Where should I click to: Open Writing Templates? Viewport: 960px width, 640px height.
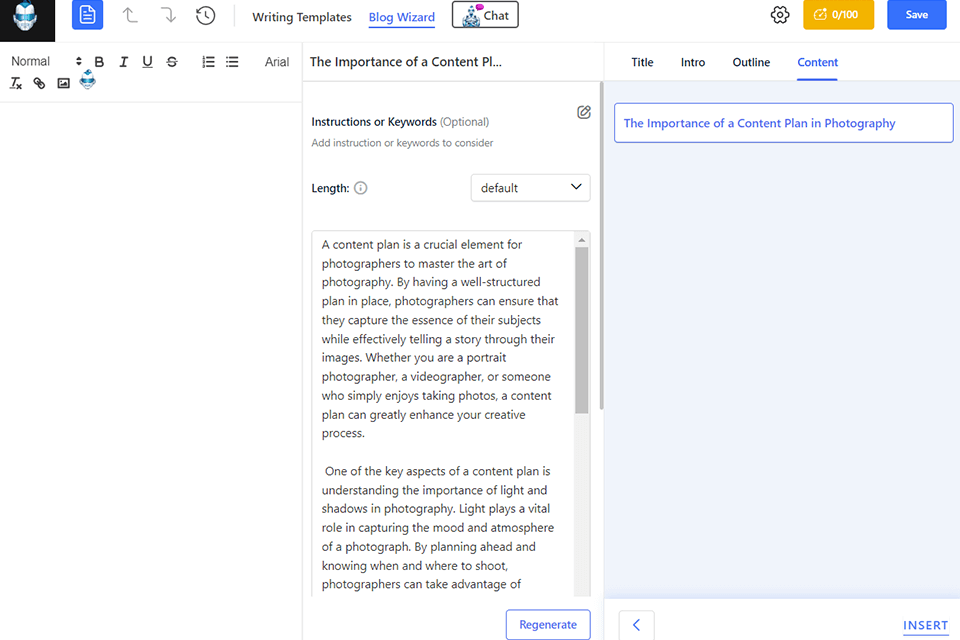pos(302,17)
